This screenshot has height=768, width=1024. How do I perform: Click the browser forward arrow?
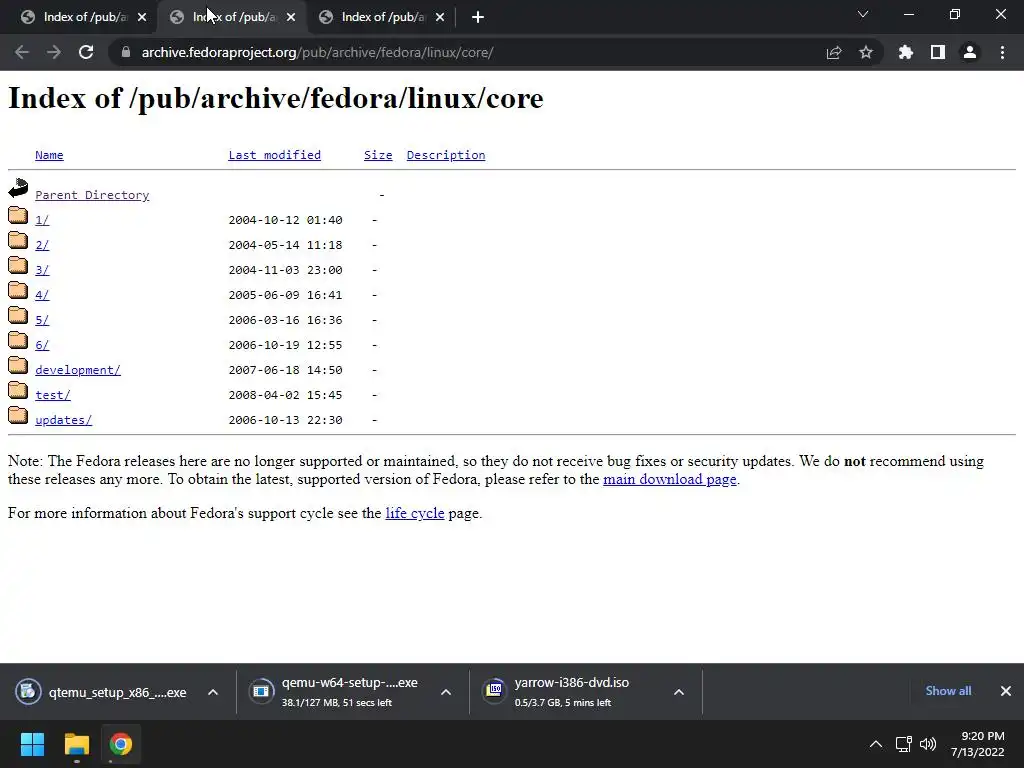coord(54,52)
